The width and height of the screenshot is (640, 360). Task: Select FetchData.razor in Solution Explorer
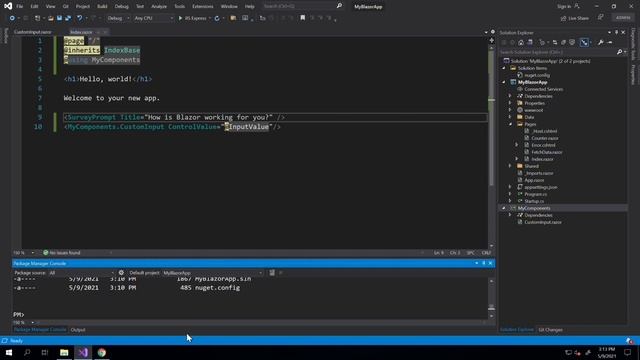pyautogui.click(x=547, y=152)
